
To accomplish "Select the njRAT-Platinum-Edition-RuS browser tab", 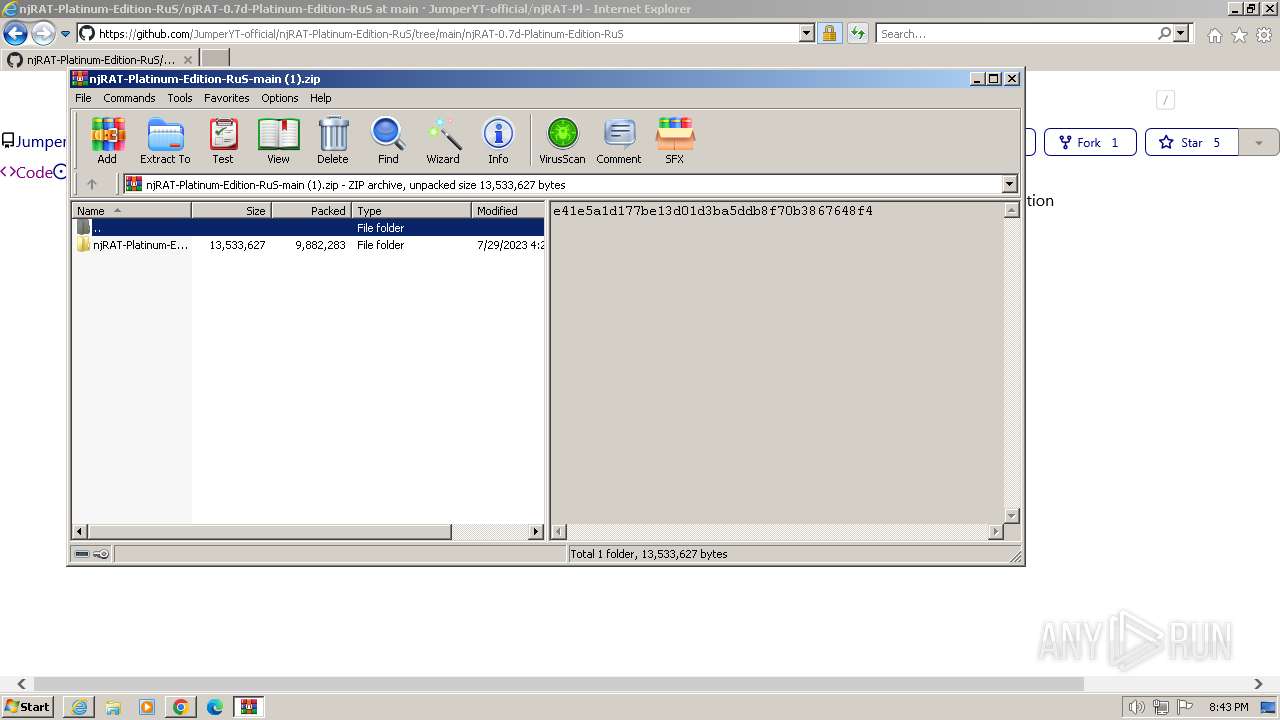I will point(100,59).
